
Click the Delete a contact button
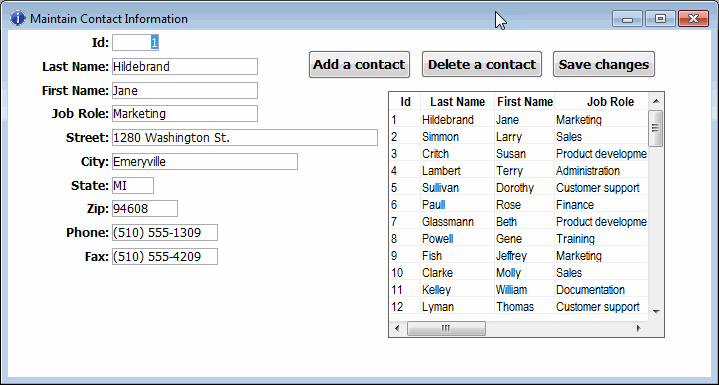click(x=481, y=65)
